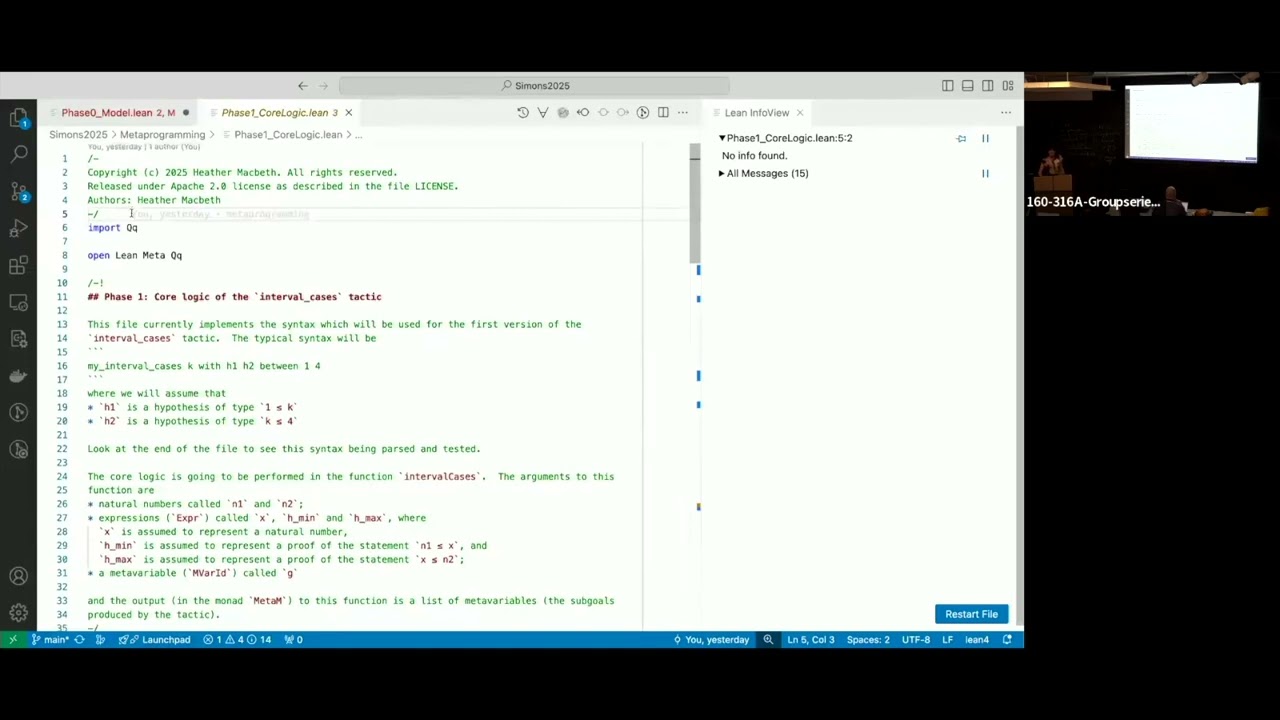Switch to the Phase1_CoreLogic.lean tab

pyautogui.click(x=279, y=113)
